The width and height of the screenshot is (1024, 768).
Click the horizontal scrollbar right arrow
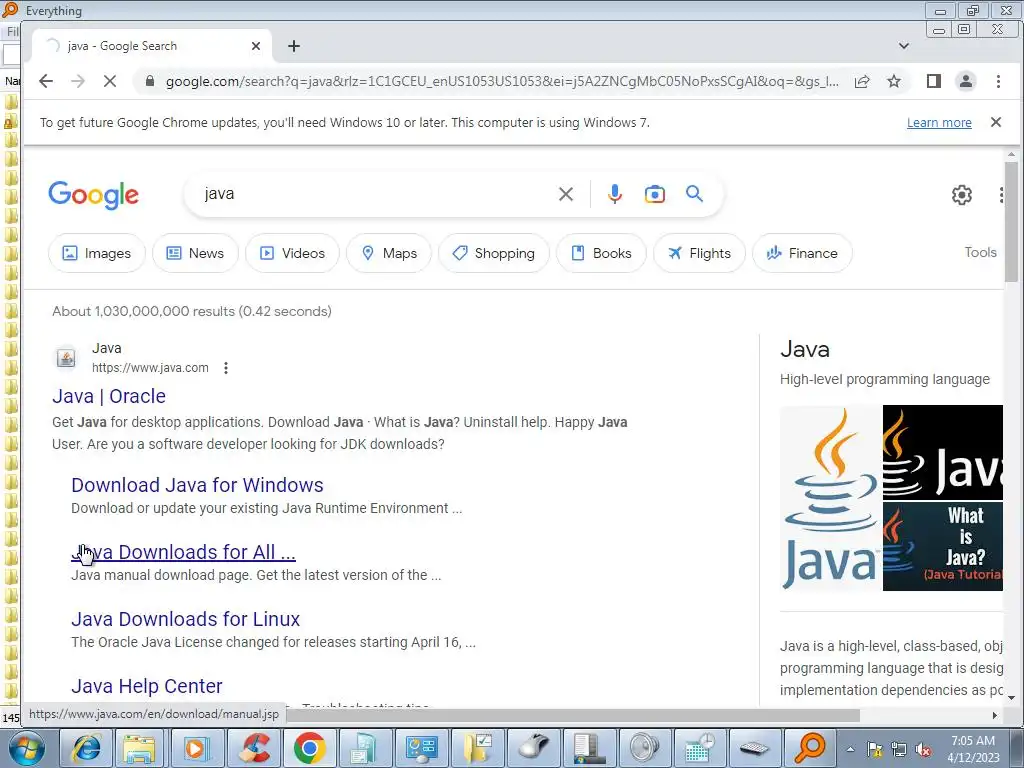point(995,715)
